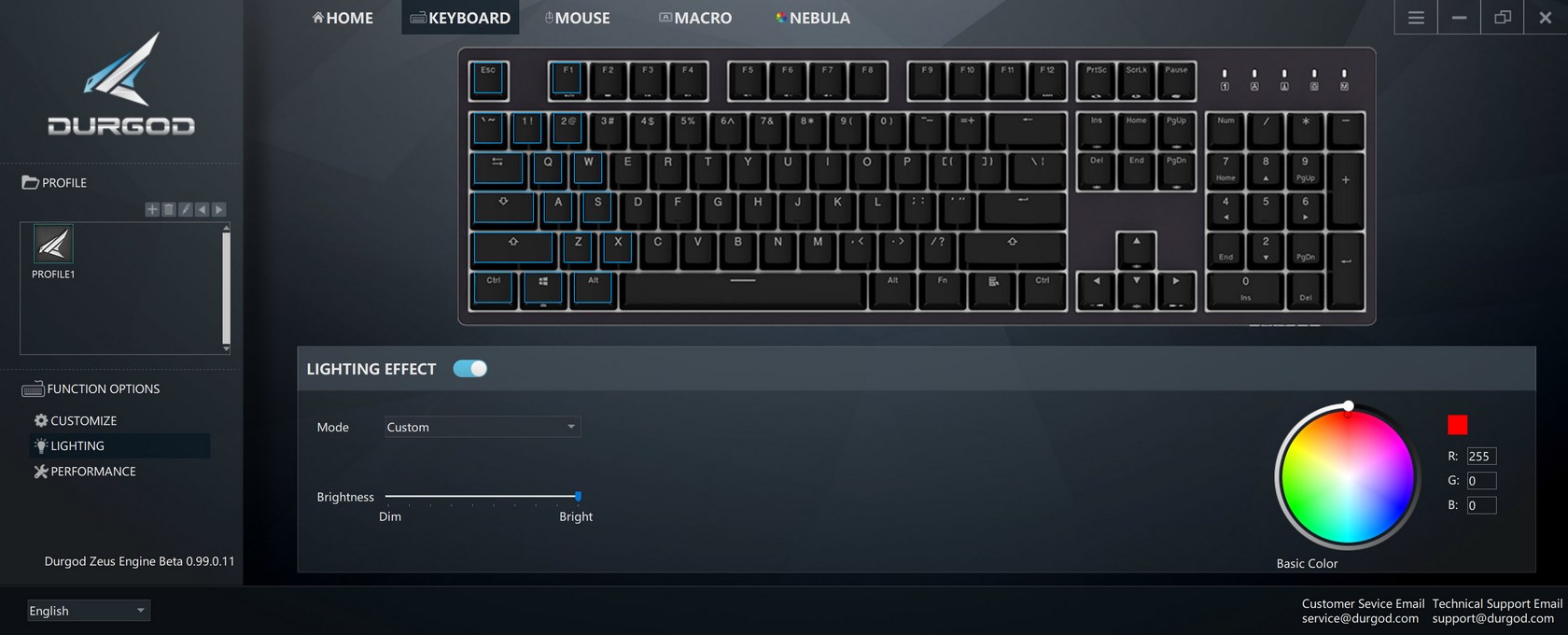
Task: Click the Esc key on keyboard image
Action: (488, 80)
